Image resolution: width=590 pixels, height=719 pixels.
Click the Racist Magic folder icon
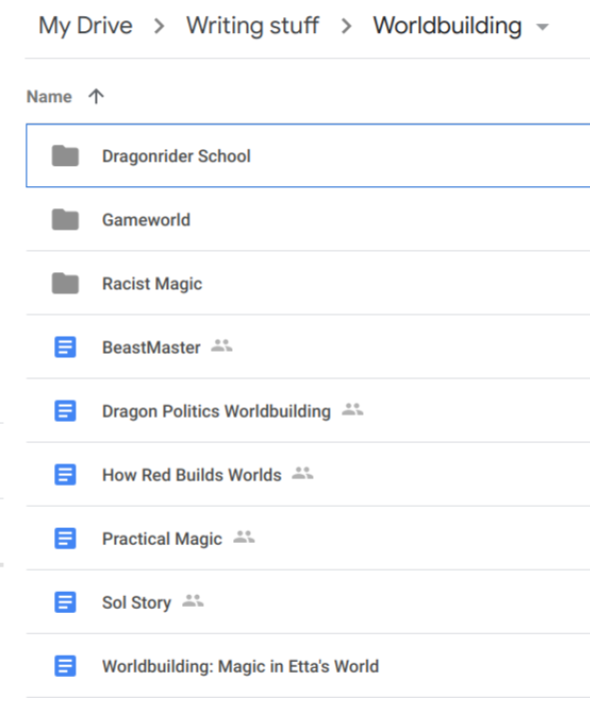click(x=65, y=283)
